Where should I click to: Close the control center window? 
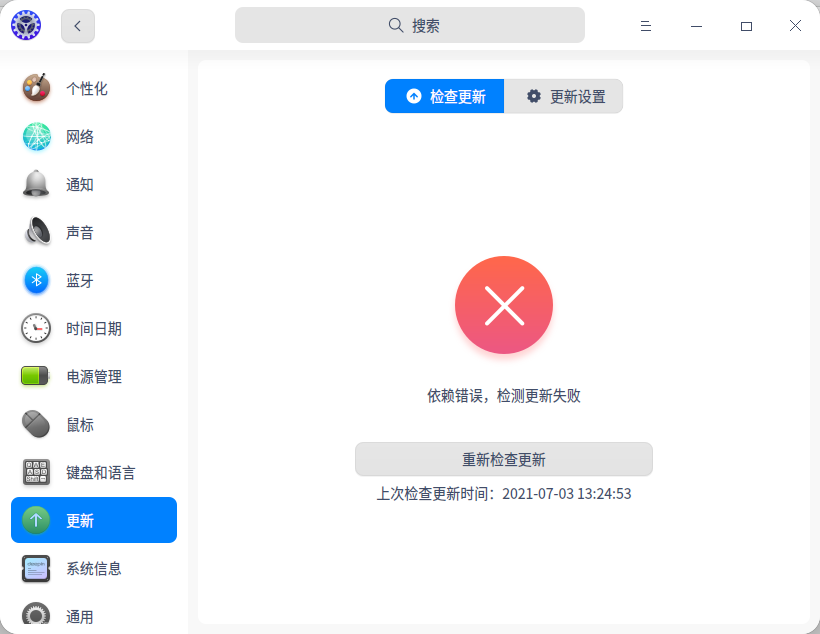[795, 25]
